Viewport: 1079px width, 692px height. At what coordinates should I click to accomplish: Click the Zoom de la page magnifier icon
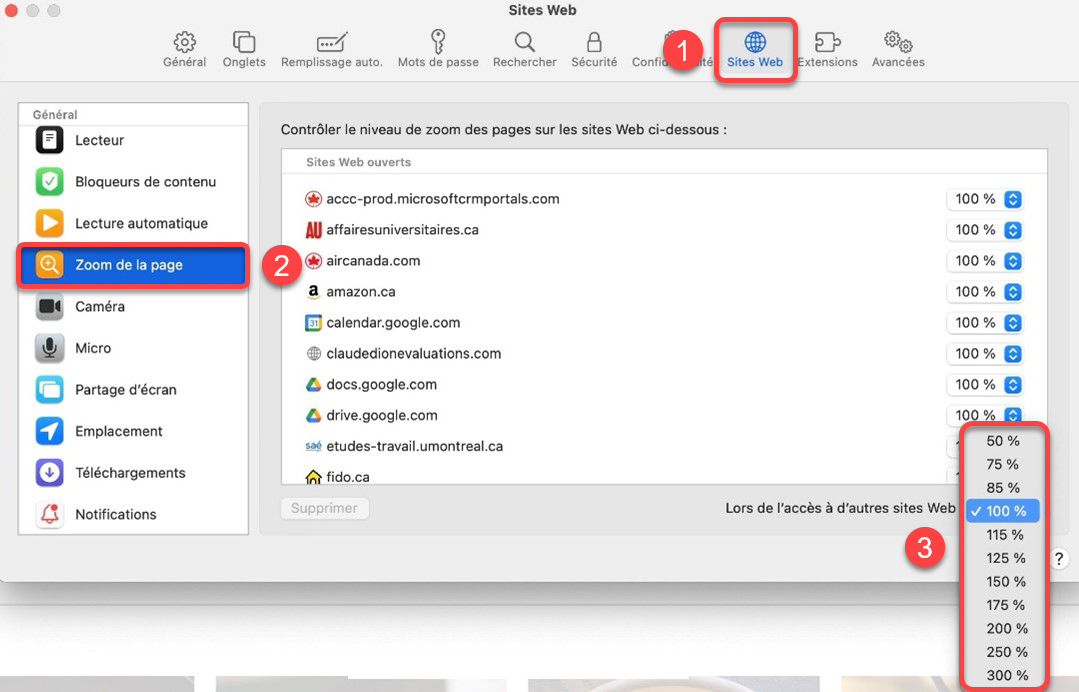click(x=50, y=265)
